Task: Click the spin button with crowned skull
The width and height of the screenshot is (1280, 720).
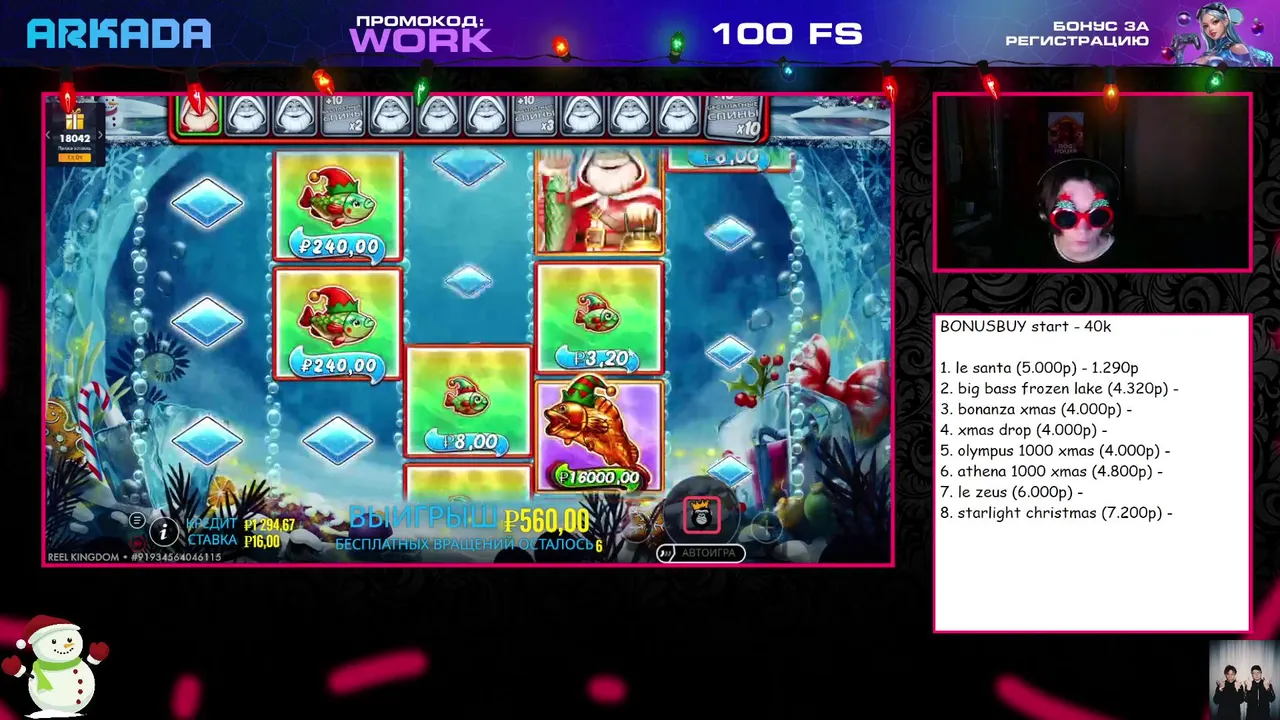Action: point(701,516)
